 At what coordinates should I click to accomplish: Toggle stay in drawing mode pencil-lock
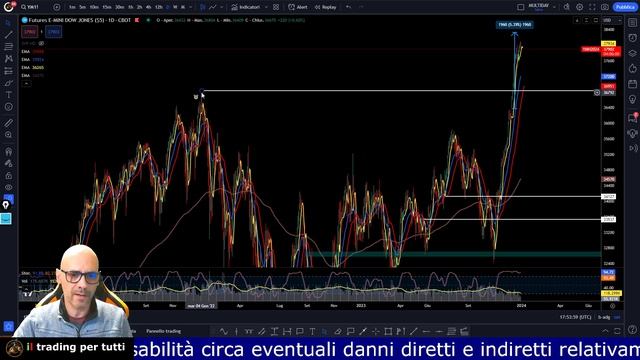(x=9, y=164)
